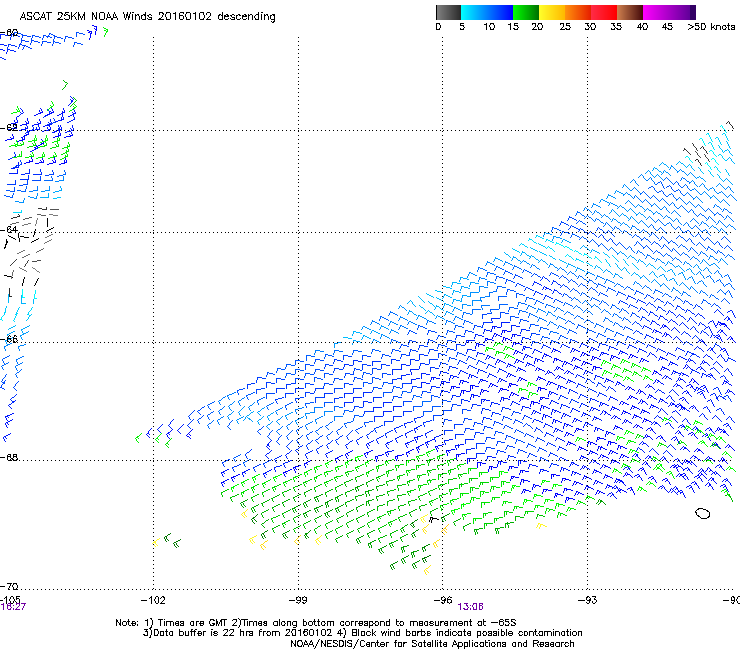Click the ASCAT 25KM NOAA Winds title
The image size is (740, 650).
(x=147, y=16)
